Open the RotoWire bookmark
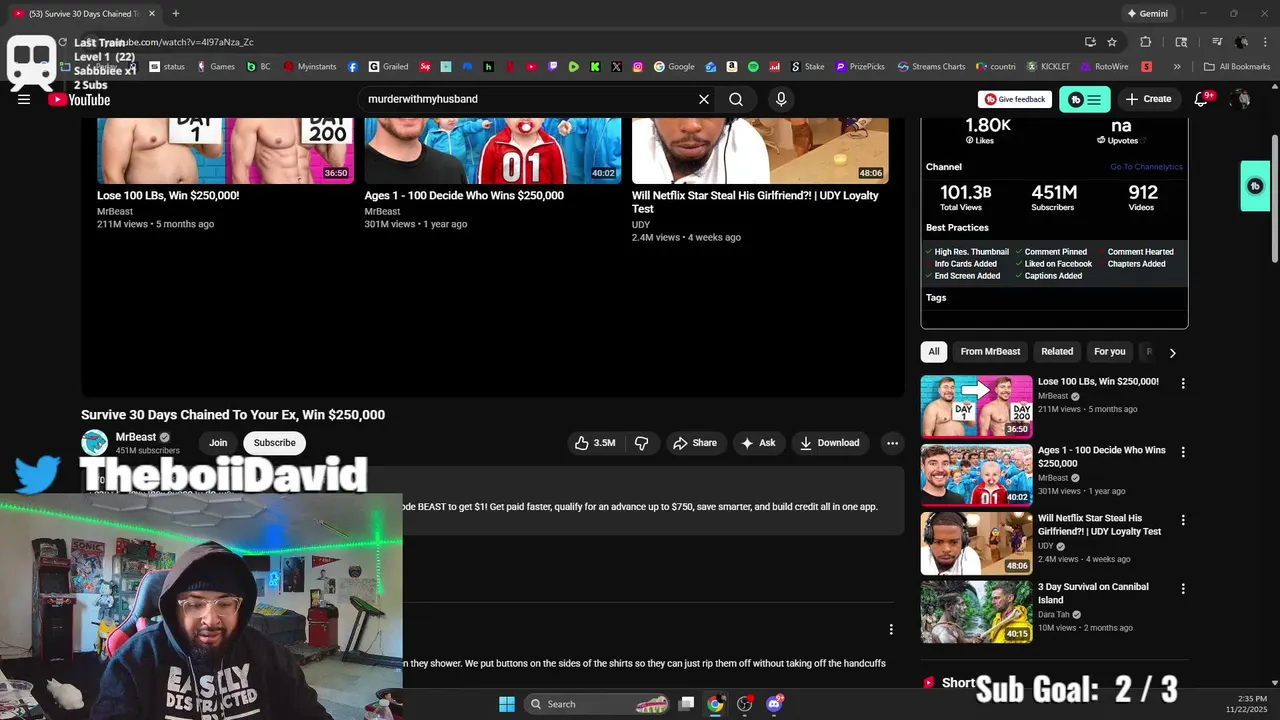Viewport: 1280px width, 720px height. (x=1104, y=67)
